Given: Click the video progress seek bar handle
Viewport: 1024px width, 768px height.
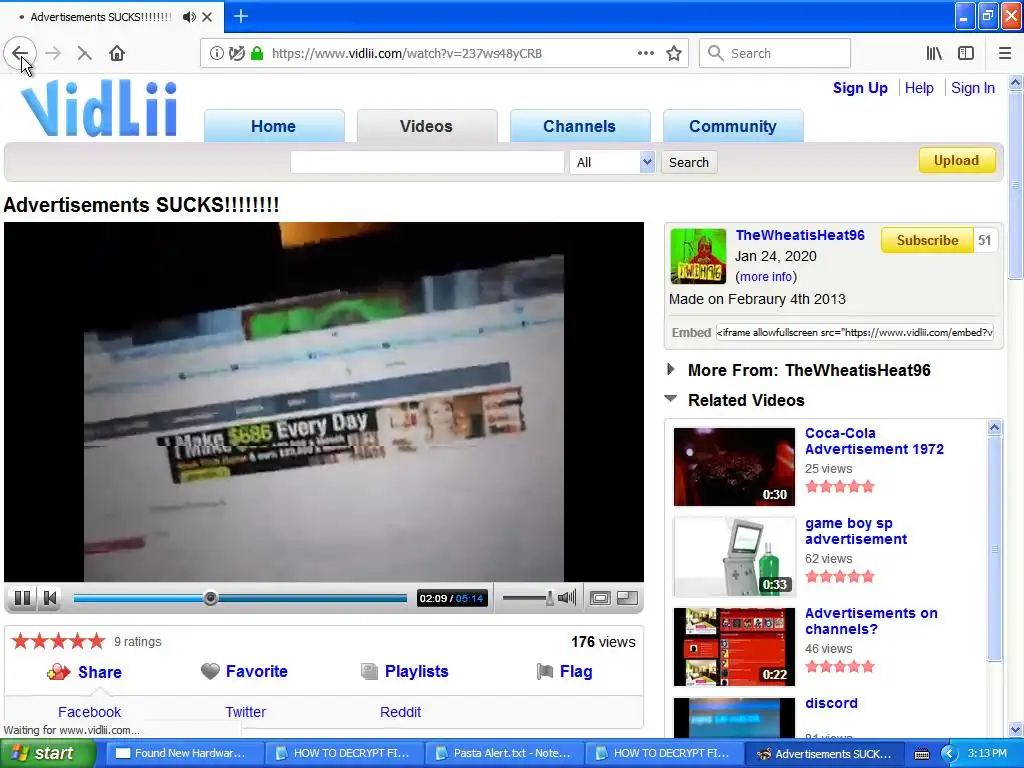Looking at the screenshot, I should point(210,598).
